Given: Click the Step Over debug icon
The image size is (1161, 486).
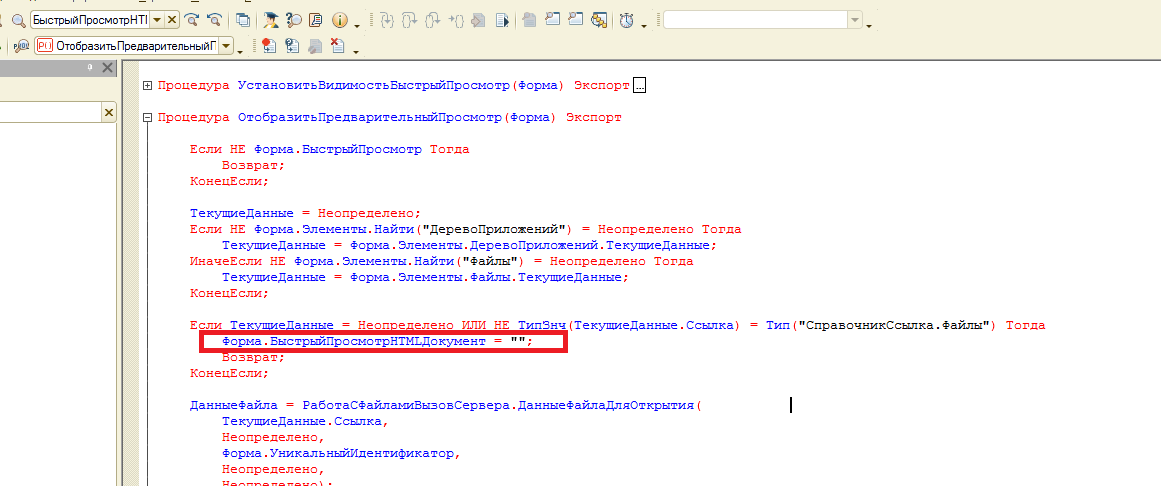Looking at the screenshot, I should click(410, 20).
